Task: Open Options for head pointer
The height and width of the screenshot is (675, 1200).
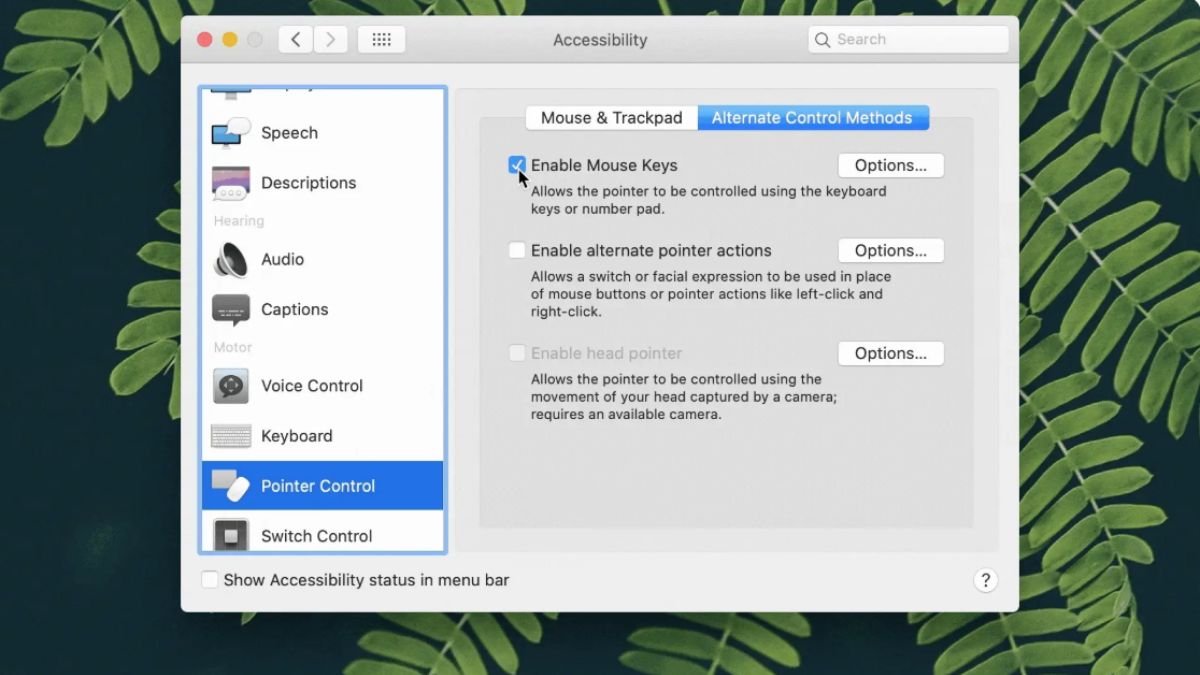Action: [890, 353]
